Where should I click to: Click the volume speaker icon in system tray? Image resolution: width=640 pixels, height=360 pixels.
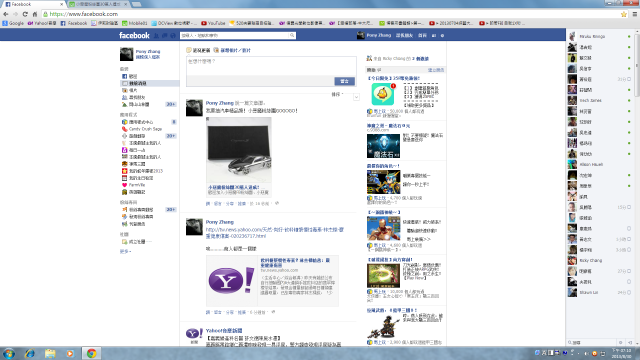pos(587,353)
